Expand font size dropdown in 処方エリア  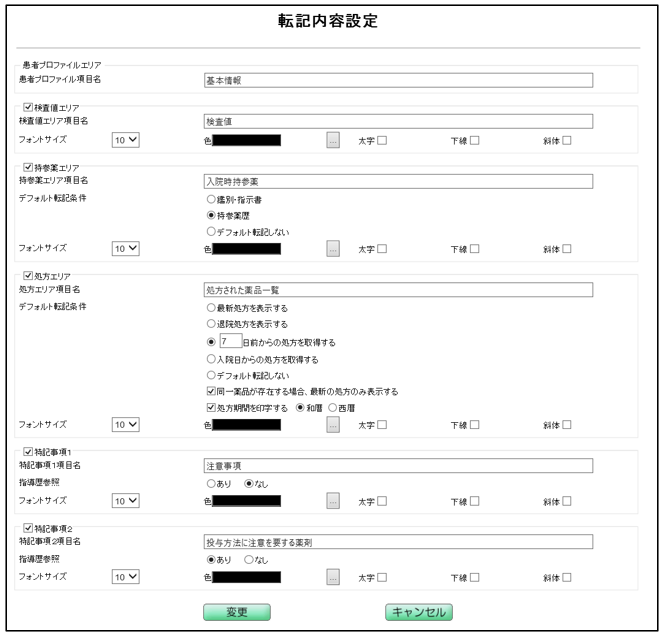coord(126,424)
